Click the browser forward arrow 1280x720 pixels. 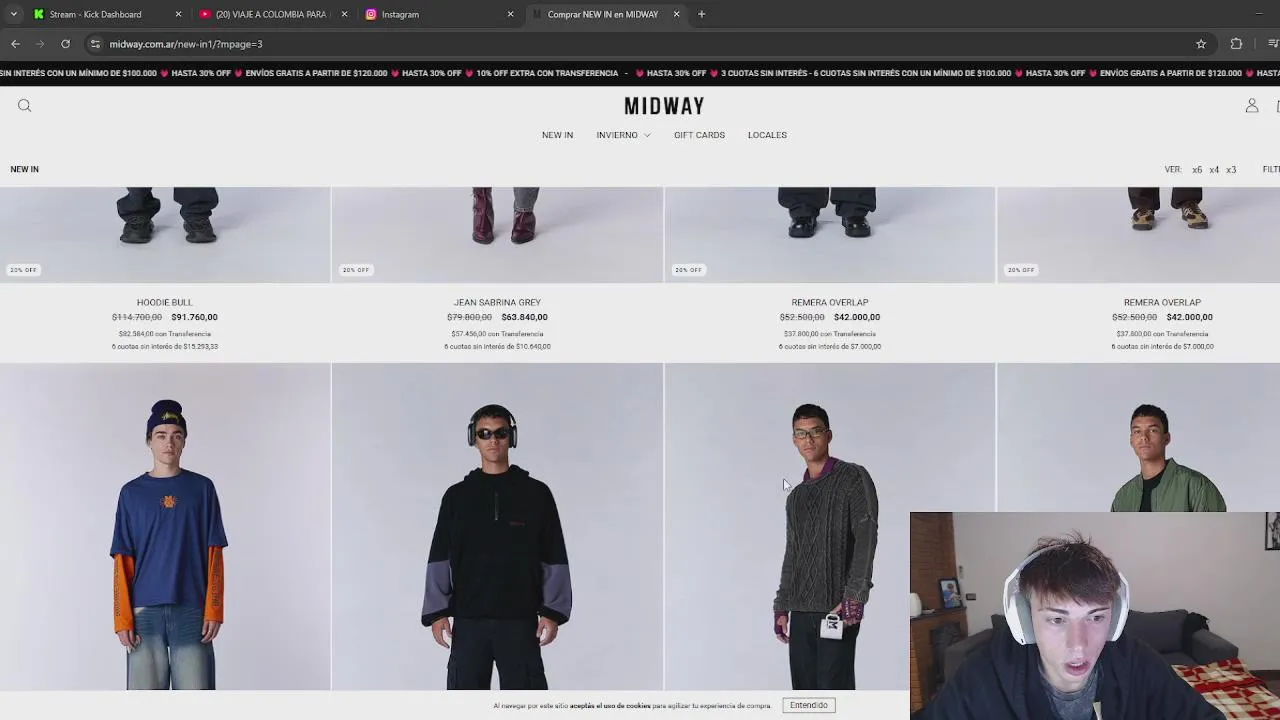[x=40, y=44]
